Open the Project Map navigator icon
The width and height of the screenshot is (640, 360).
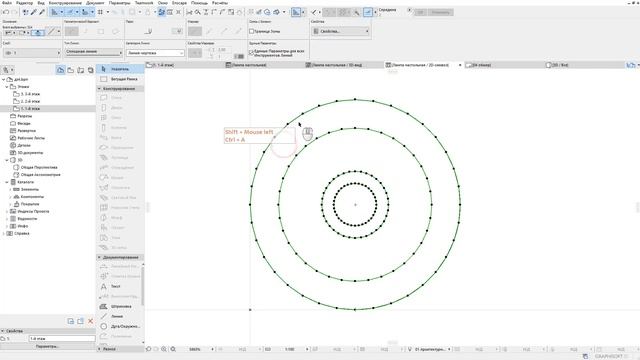[x=60, y=70]
